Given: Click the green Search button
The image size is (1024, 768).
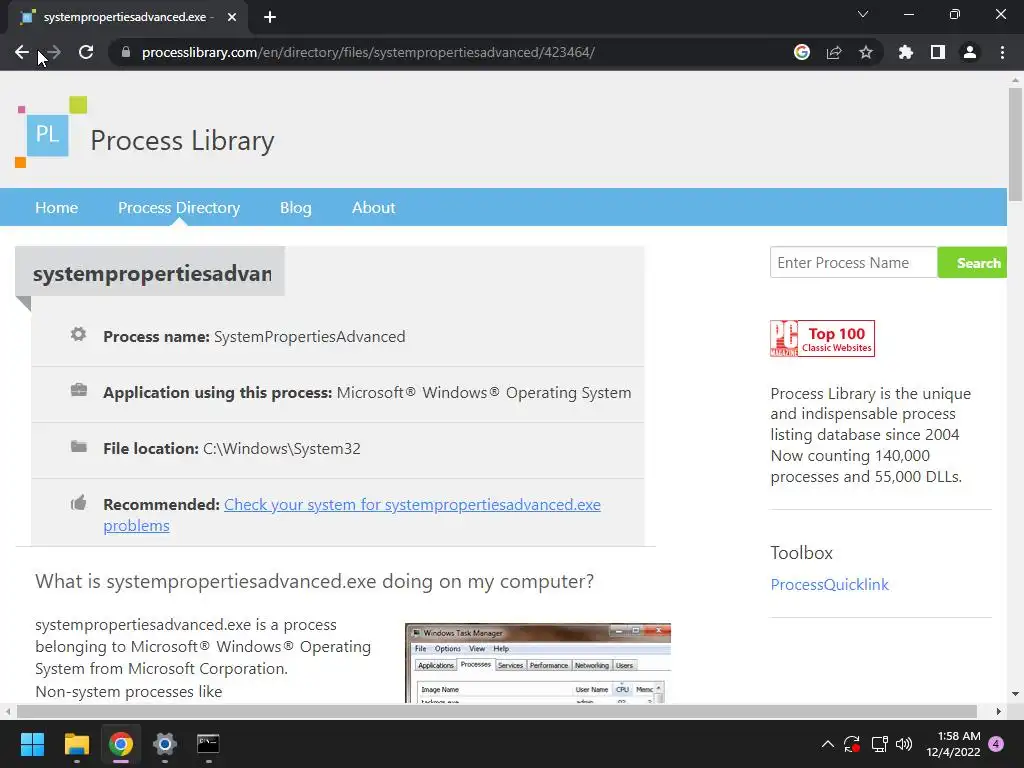Looking at the screenshot, I should click(x=972, y=263).
